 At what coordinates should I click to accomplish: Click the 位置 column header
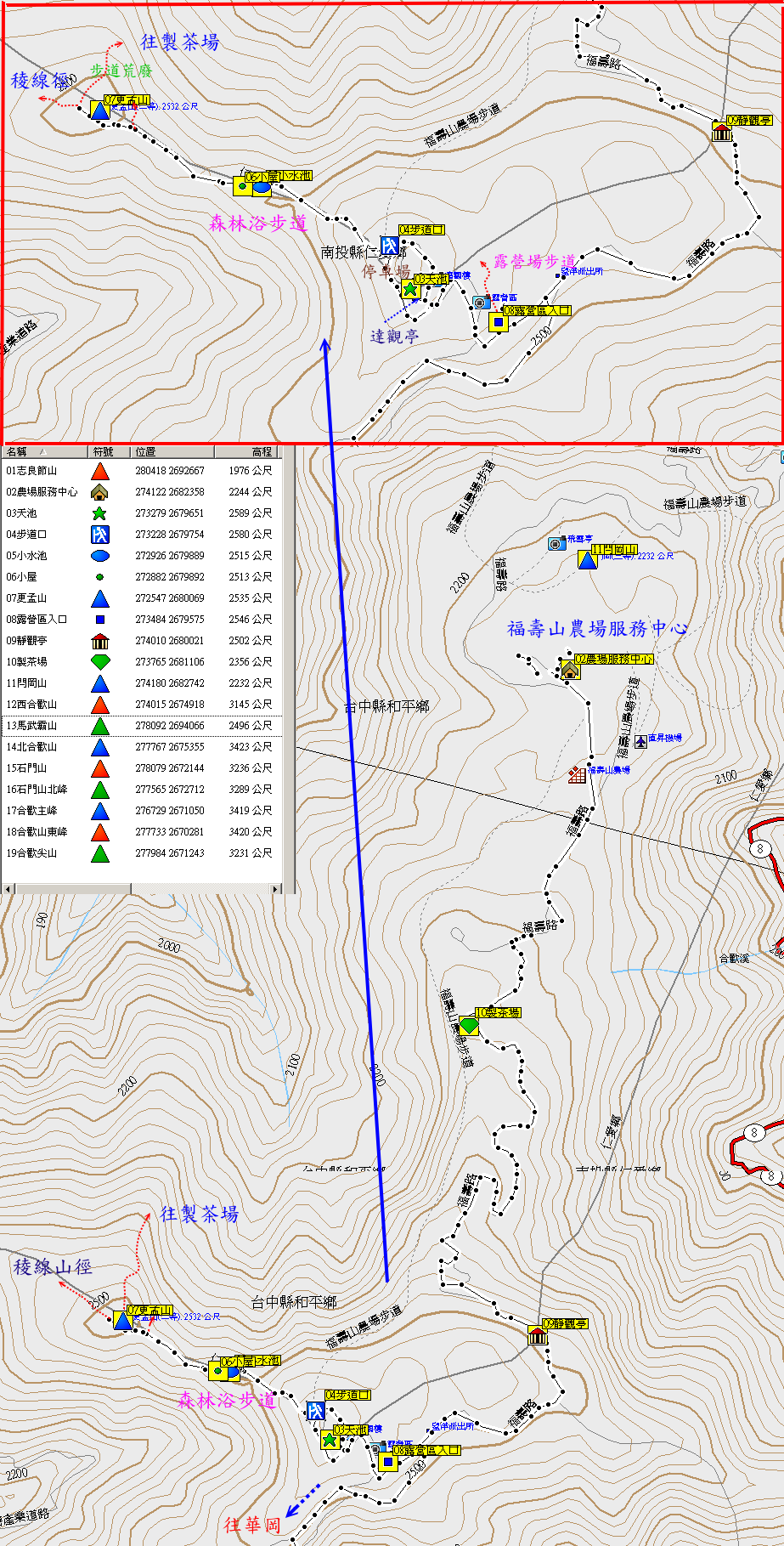[x=170, y=452]
